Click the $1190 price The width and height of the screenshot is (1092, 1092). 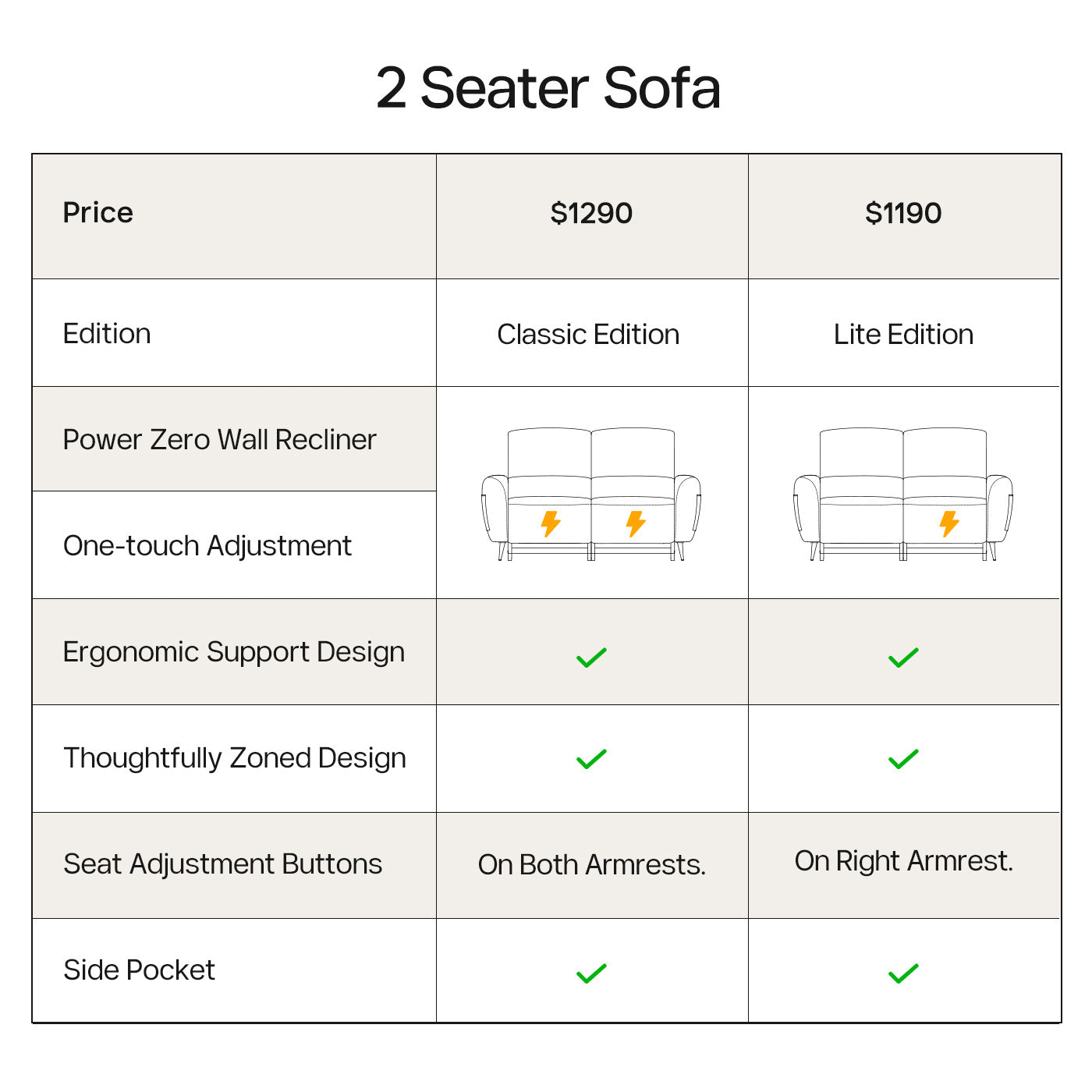[x=903, y=213]
